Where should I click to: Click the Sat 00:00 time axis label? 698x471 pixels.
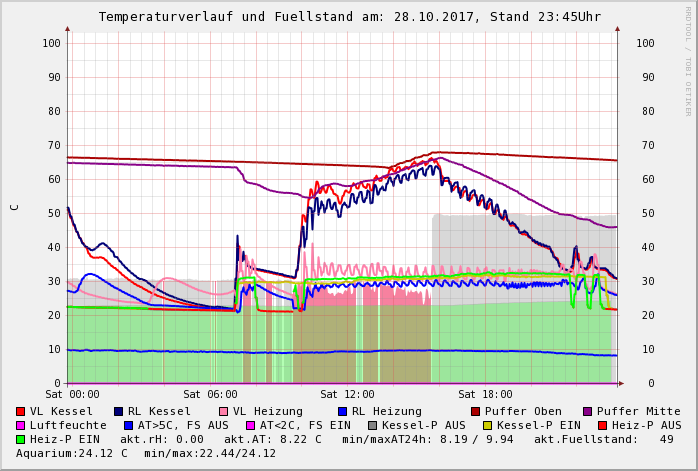point(72,395)
